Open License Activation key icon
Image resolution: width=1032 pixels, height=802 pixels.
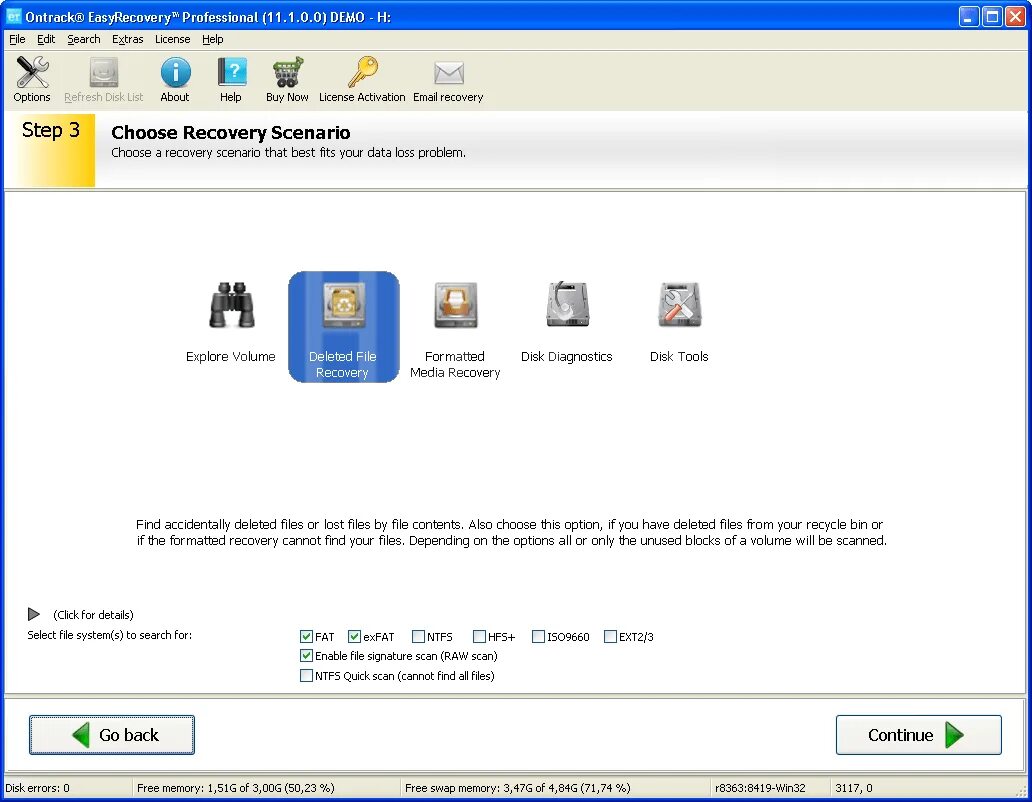[362, 80]
